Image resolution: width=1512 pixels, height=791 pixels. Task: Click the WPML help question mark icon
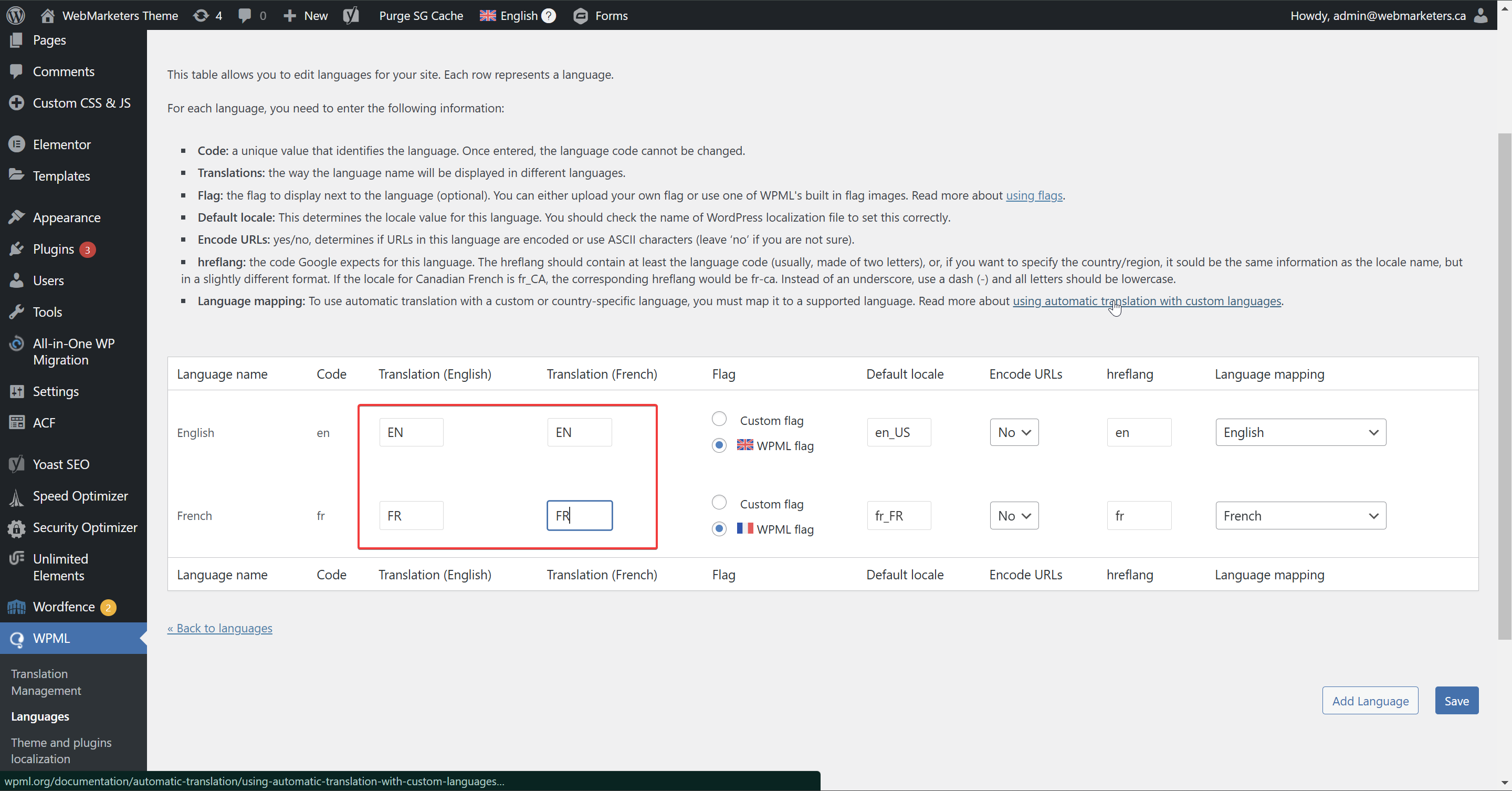coord(549,16)
